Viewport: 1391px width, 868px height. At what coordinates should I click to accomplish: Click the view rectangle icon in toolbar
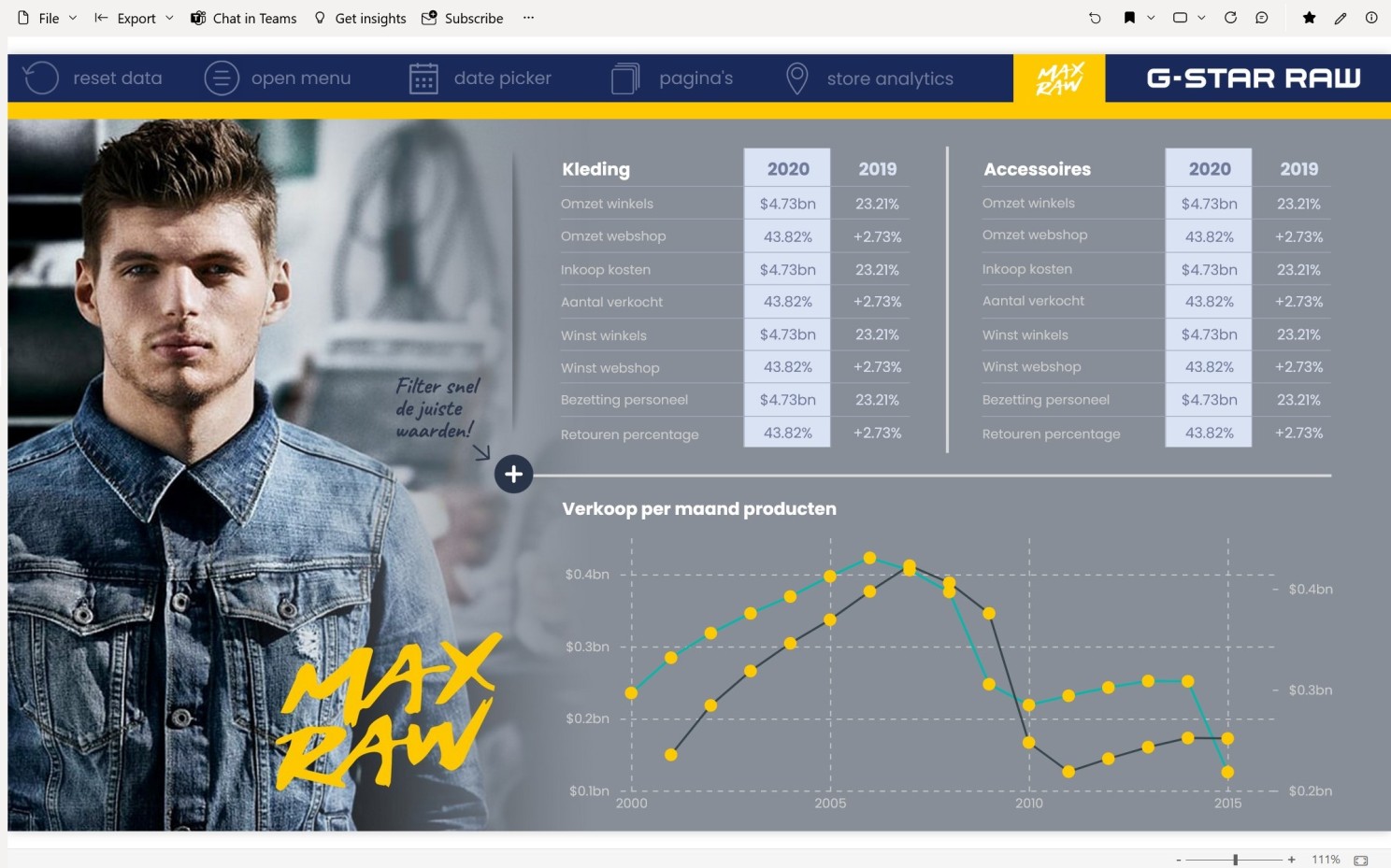(x=1180, y=18)
